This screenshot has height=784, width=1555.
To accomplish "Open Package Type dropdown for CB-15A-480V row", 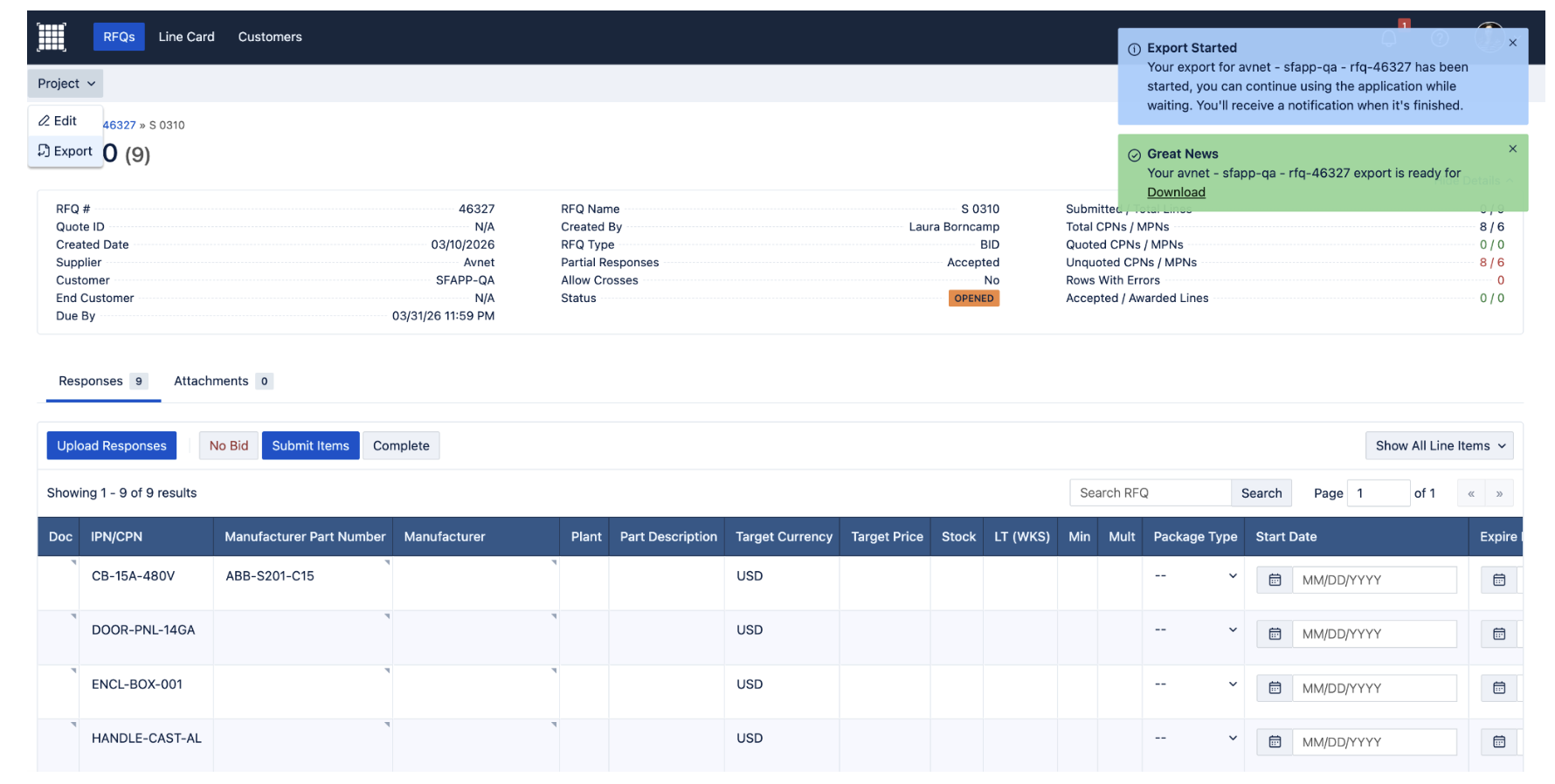I will click(1195, 576).
